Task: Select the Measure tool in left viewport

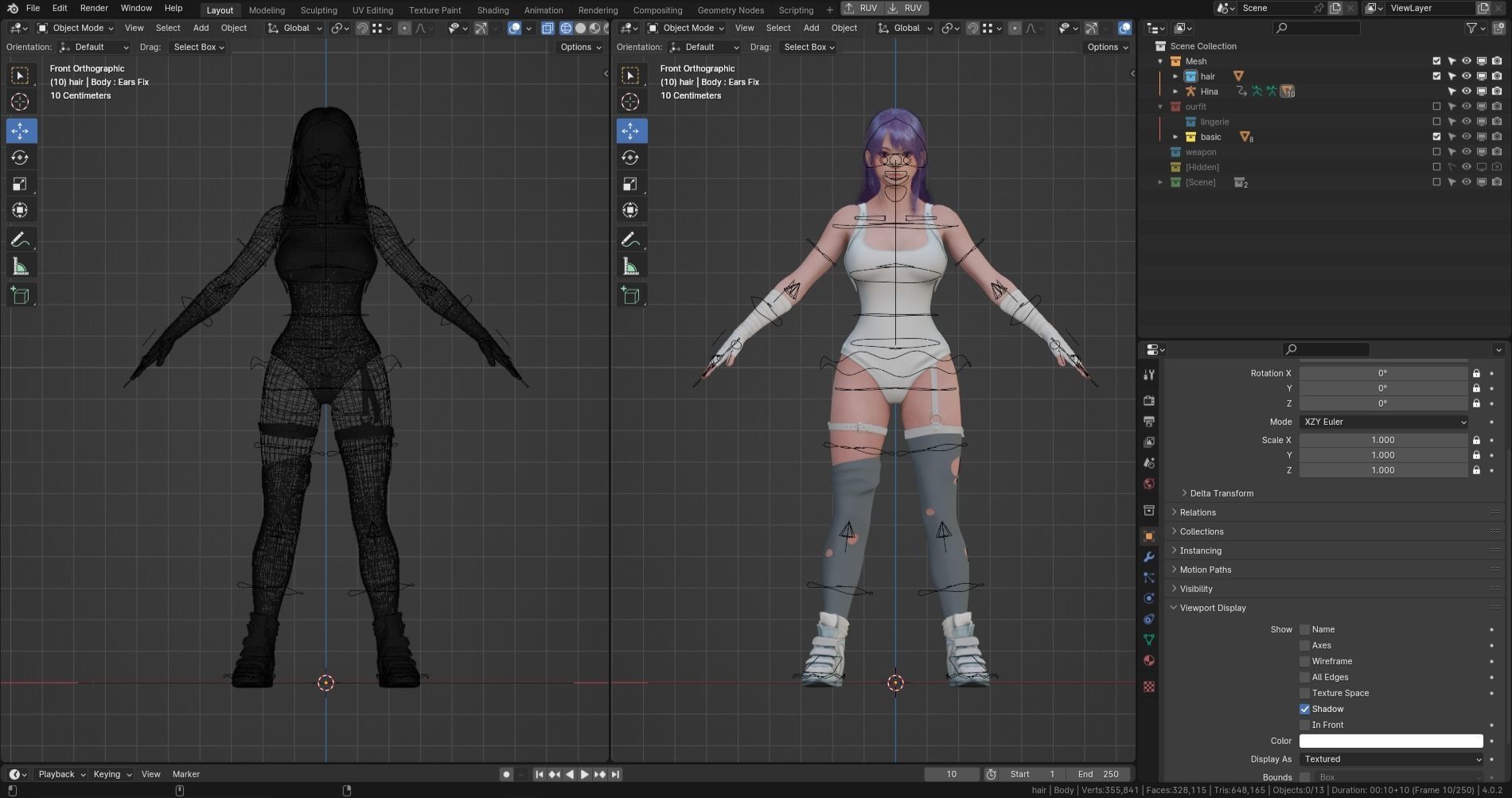Action: click(x=21, y=267)
